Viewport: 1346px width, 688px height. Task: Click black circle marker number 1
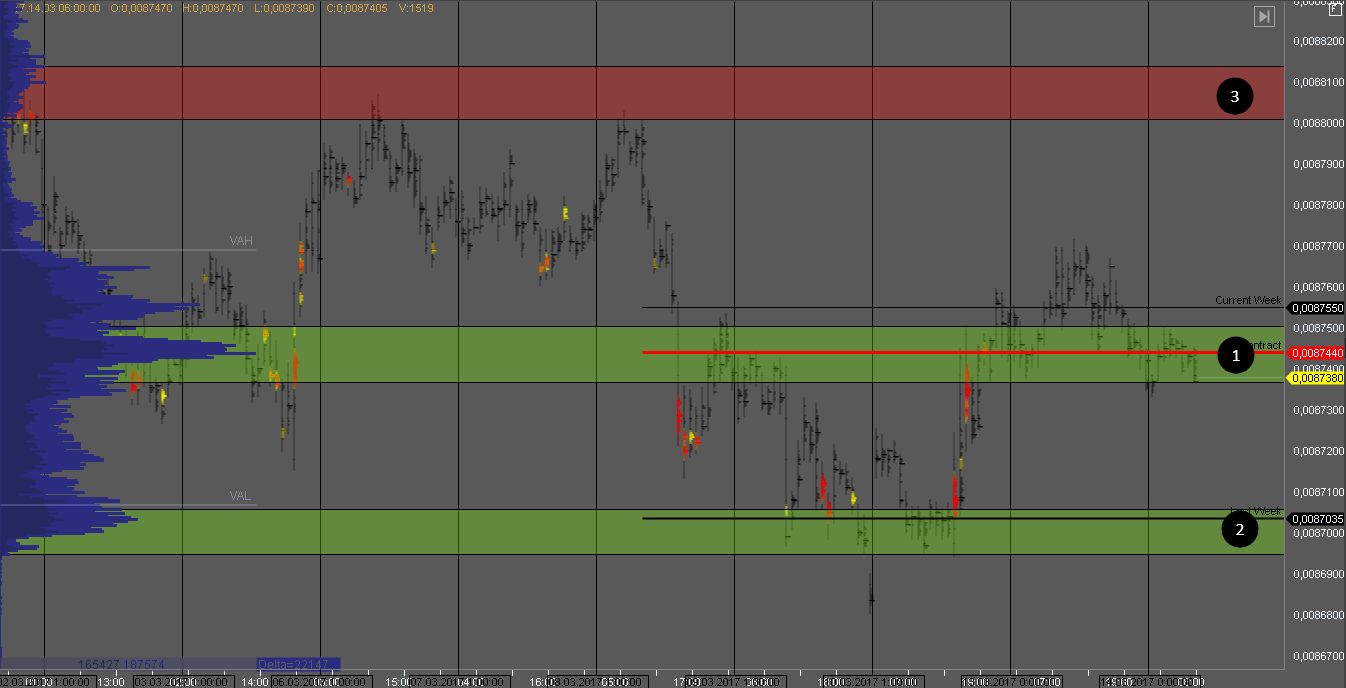(1235, 355)
